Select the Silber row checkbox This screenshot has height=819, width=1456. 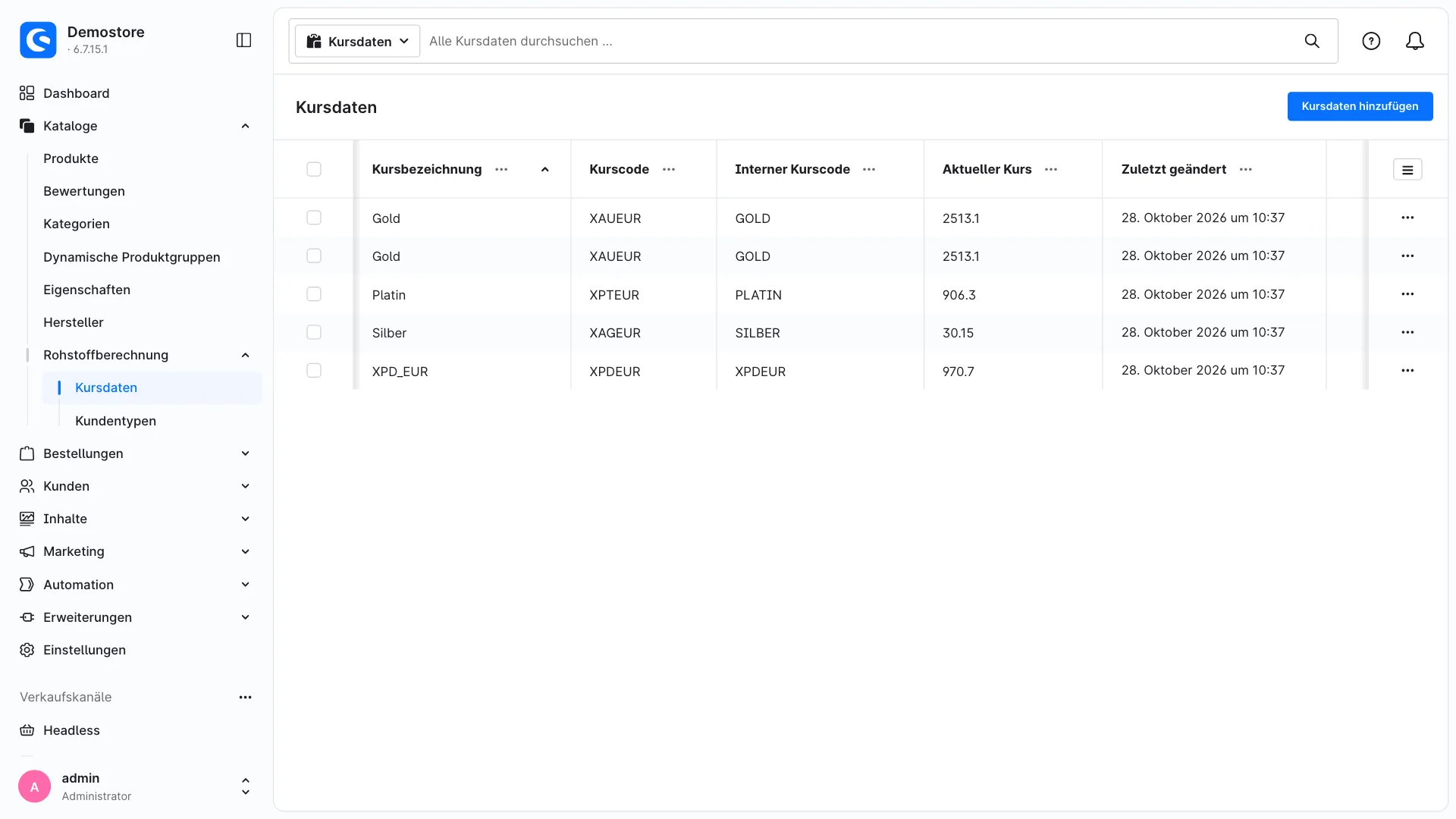click(314, 332)
